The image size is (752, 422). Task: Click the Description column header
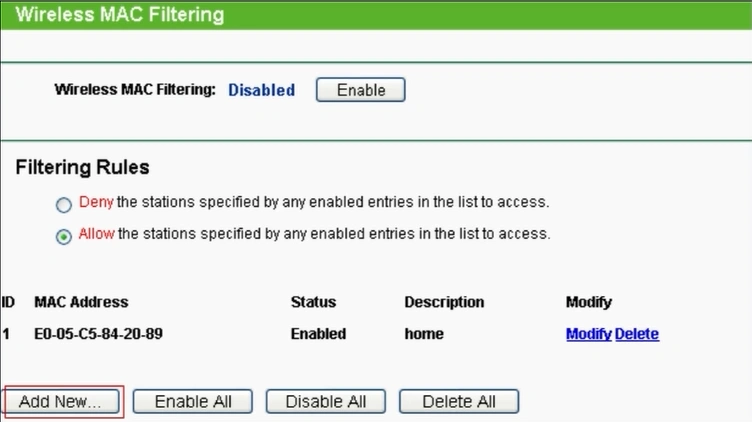tap(444, 302)
